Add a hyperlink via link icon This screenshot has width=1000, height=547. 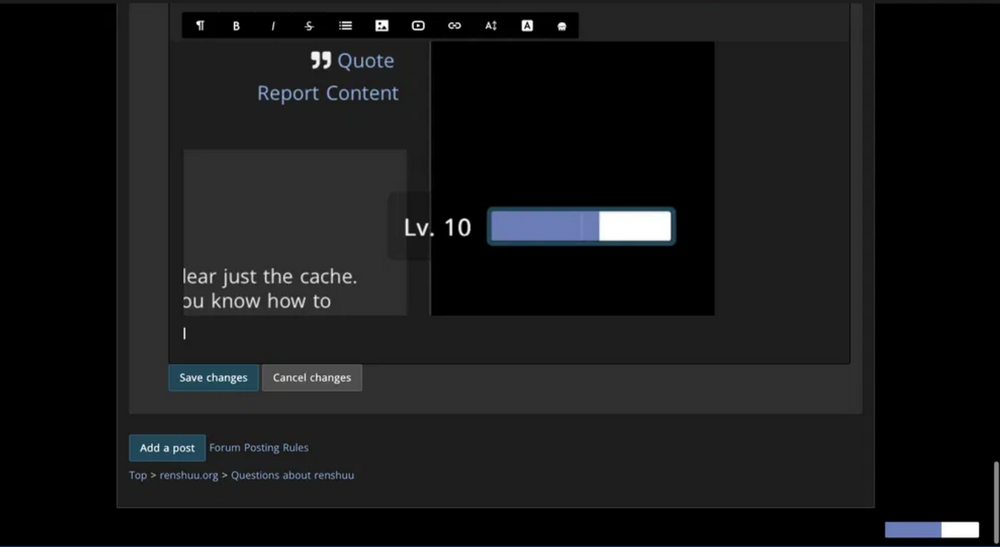pos(454,26)
